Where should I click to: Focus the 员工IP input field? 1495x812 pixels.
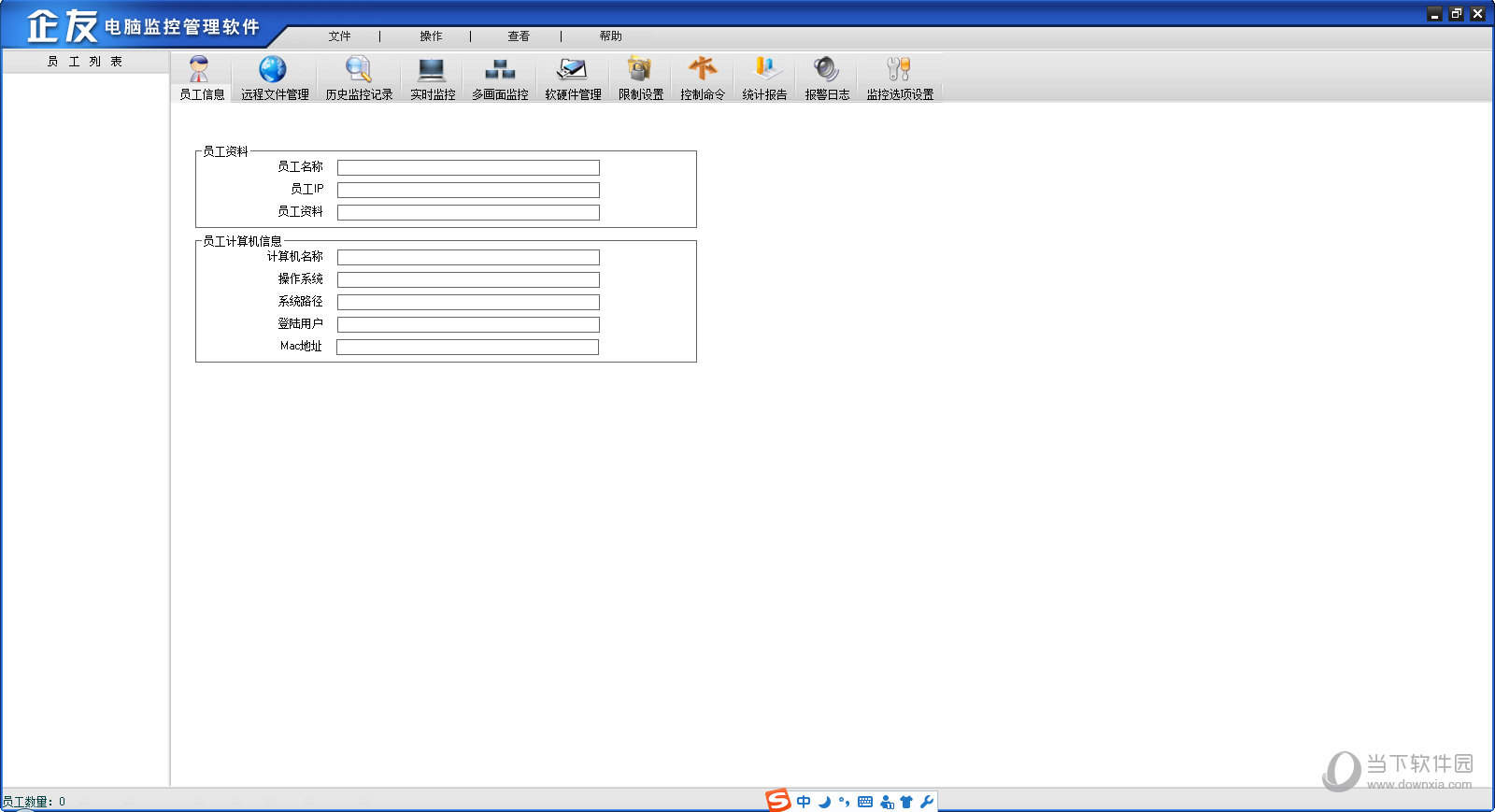point(468,190)
